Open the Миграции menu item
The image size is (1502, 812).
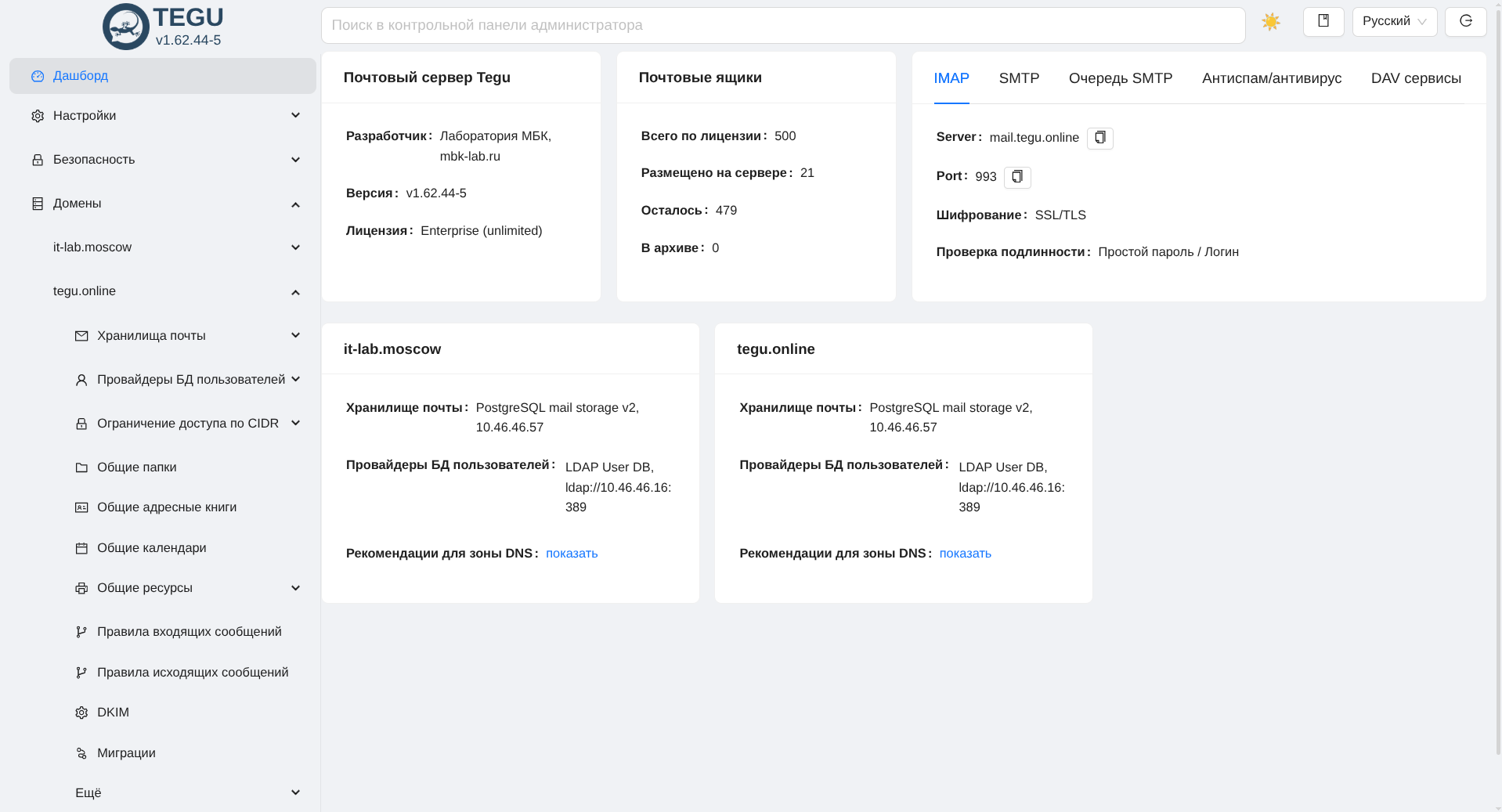126,753
